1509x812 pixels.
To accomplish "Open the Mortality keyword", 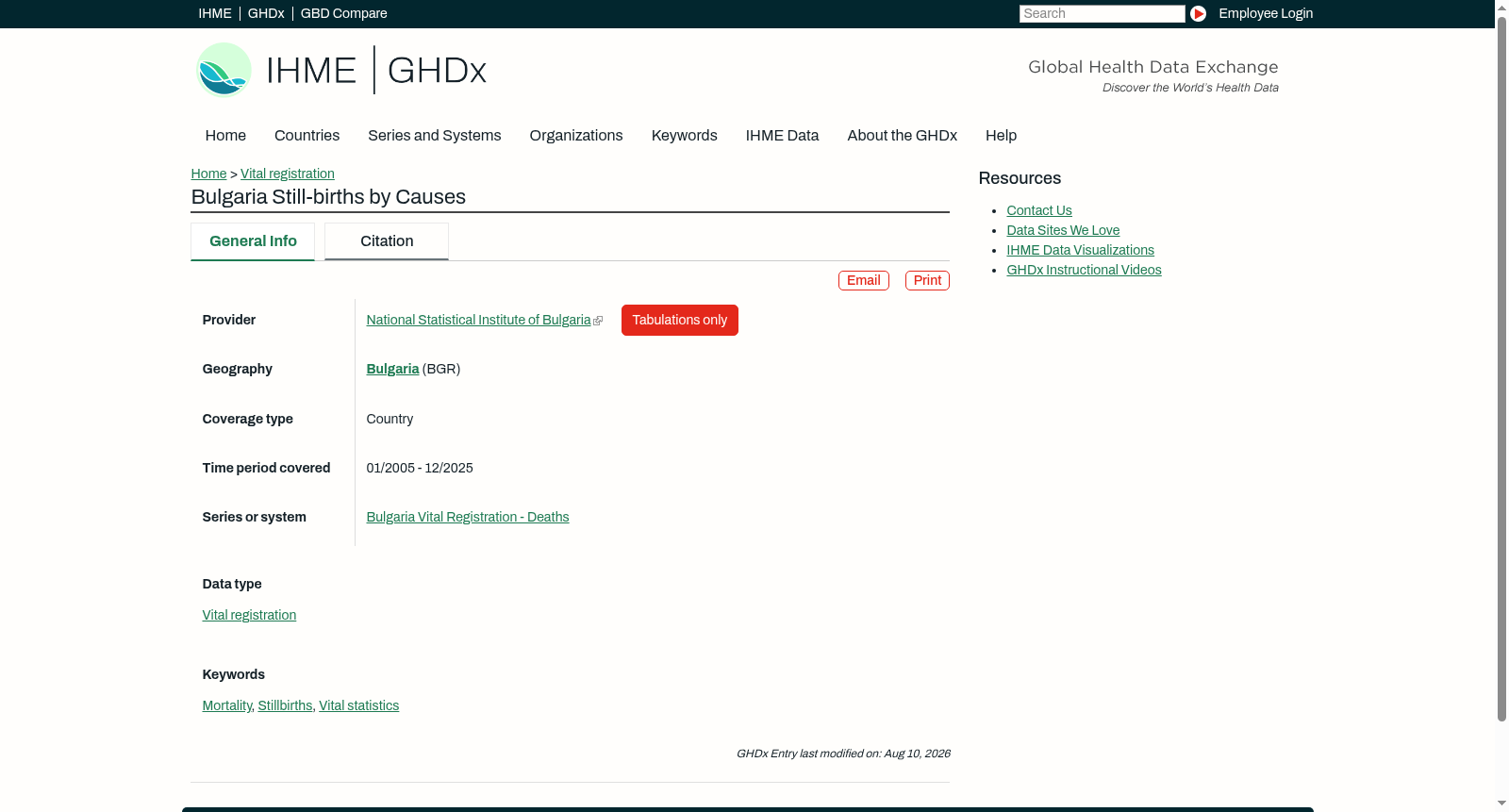I will click(x=226, y=706).
